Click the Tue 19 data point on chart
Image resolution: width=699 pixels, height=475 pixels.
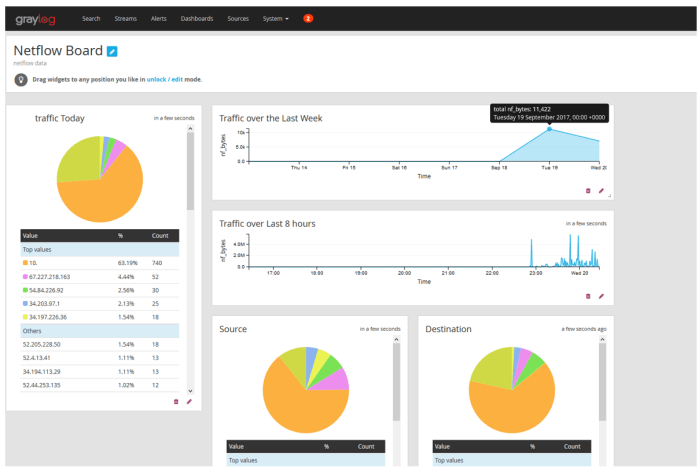coord(549,129)
